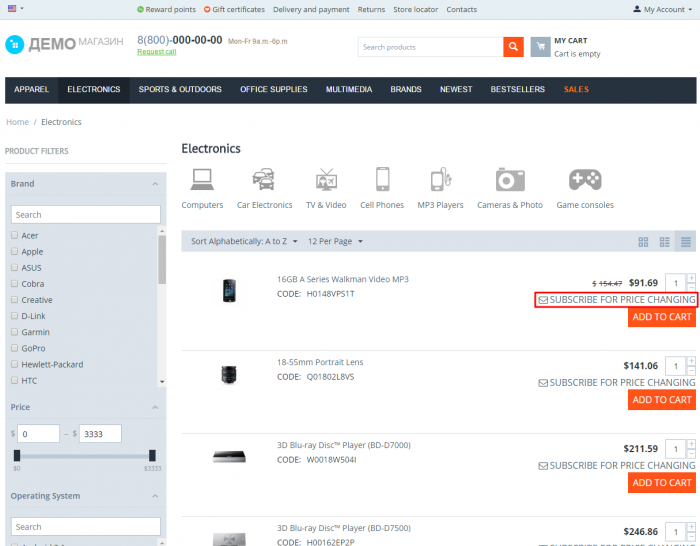
Task: Switch to compact list view
Action: (x=686, y=242)
